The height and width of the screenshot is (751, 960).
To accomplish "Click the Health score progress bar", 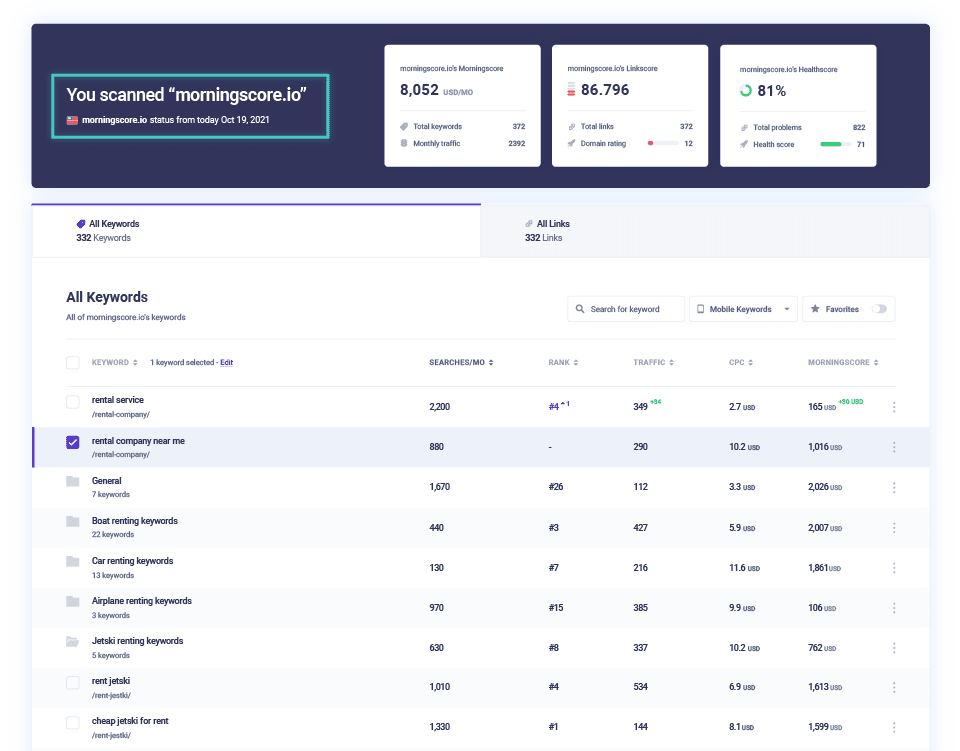I will click(835, 144).
